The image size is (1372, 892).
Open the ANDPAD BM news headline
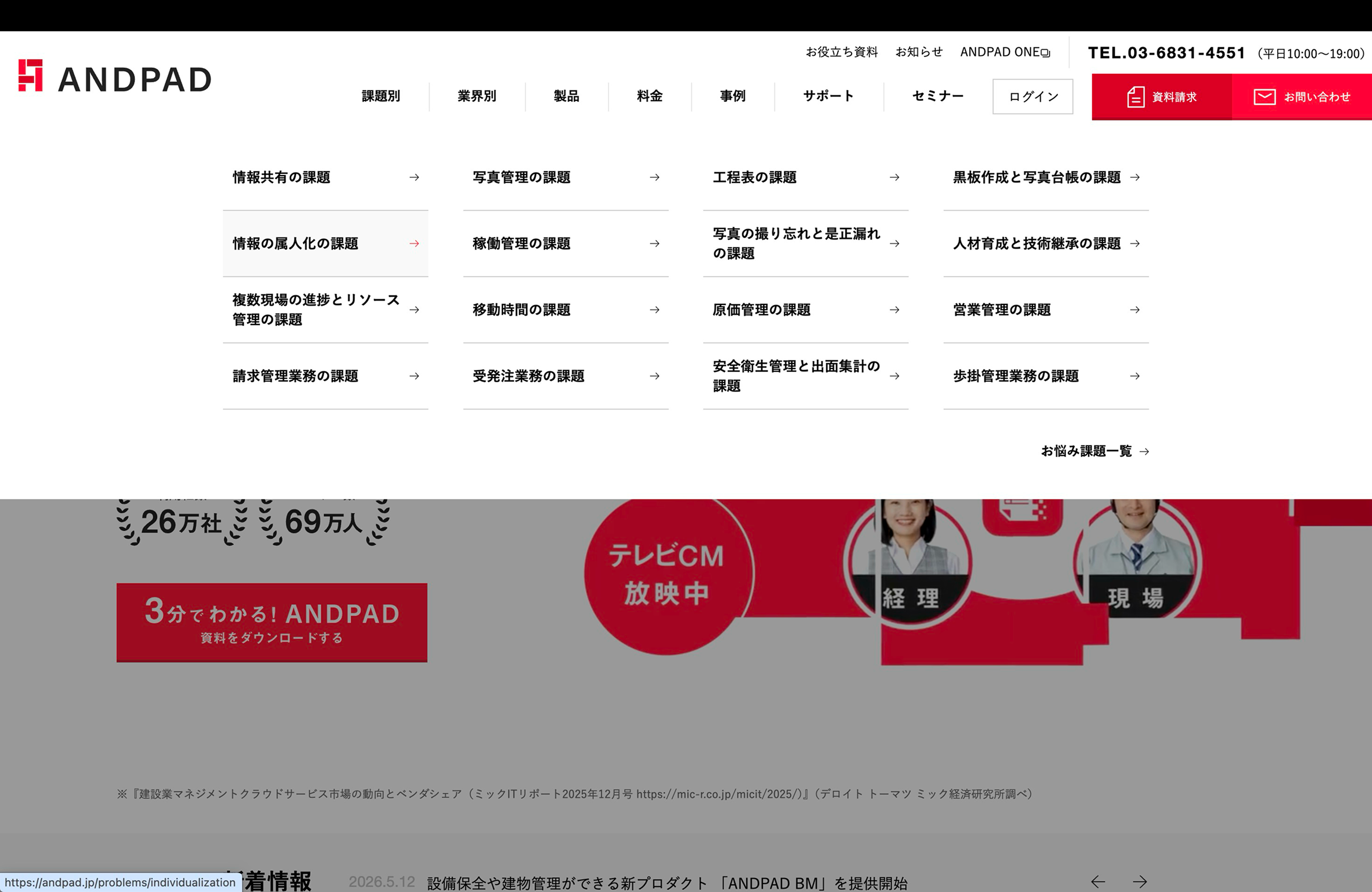[x=667, y=882]
